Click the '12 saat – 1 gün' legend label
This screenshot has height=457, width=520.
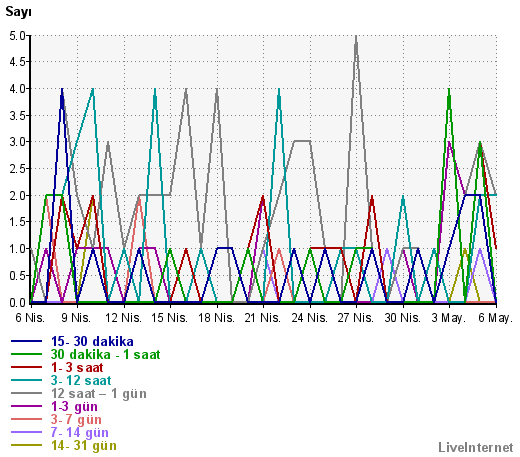[99, 394]
